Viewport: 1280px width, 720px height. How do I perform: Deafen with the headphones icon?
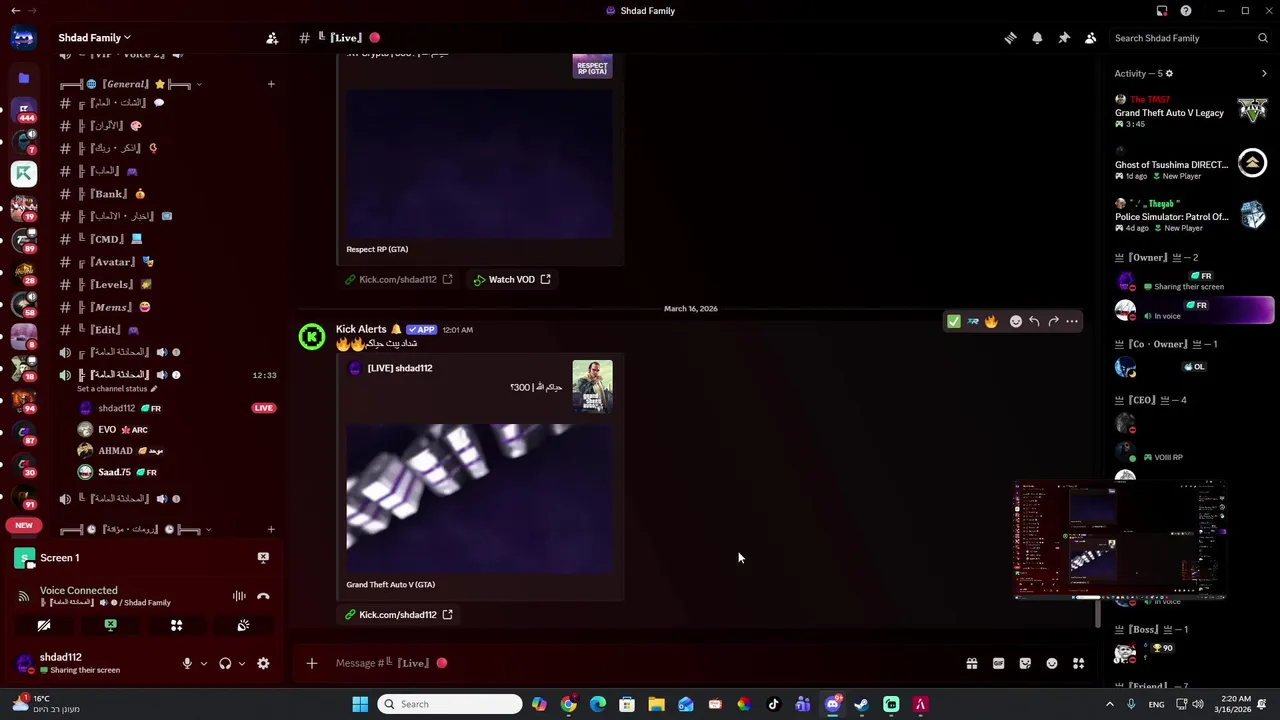tap(225, 663)
